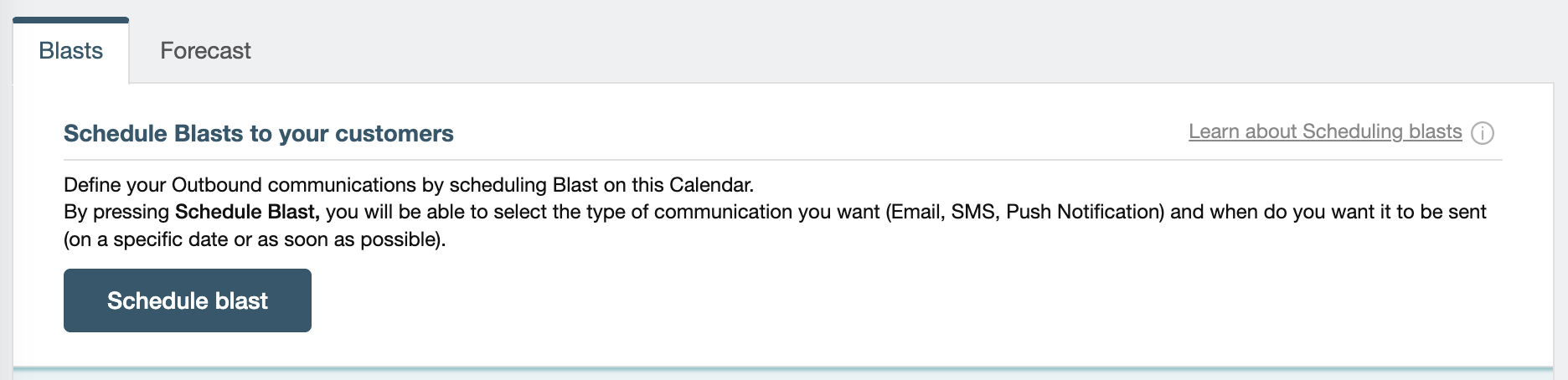The image size is (1568, 380).
Task: Click the divider line under the heading
Action: point(782,159)
